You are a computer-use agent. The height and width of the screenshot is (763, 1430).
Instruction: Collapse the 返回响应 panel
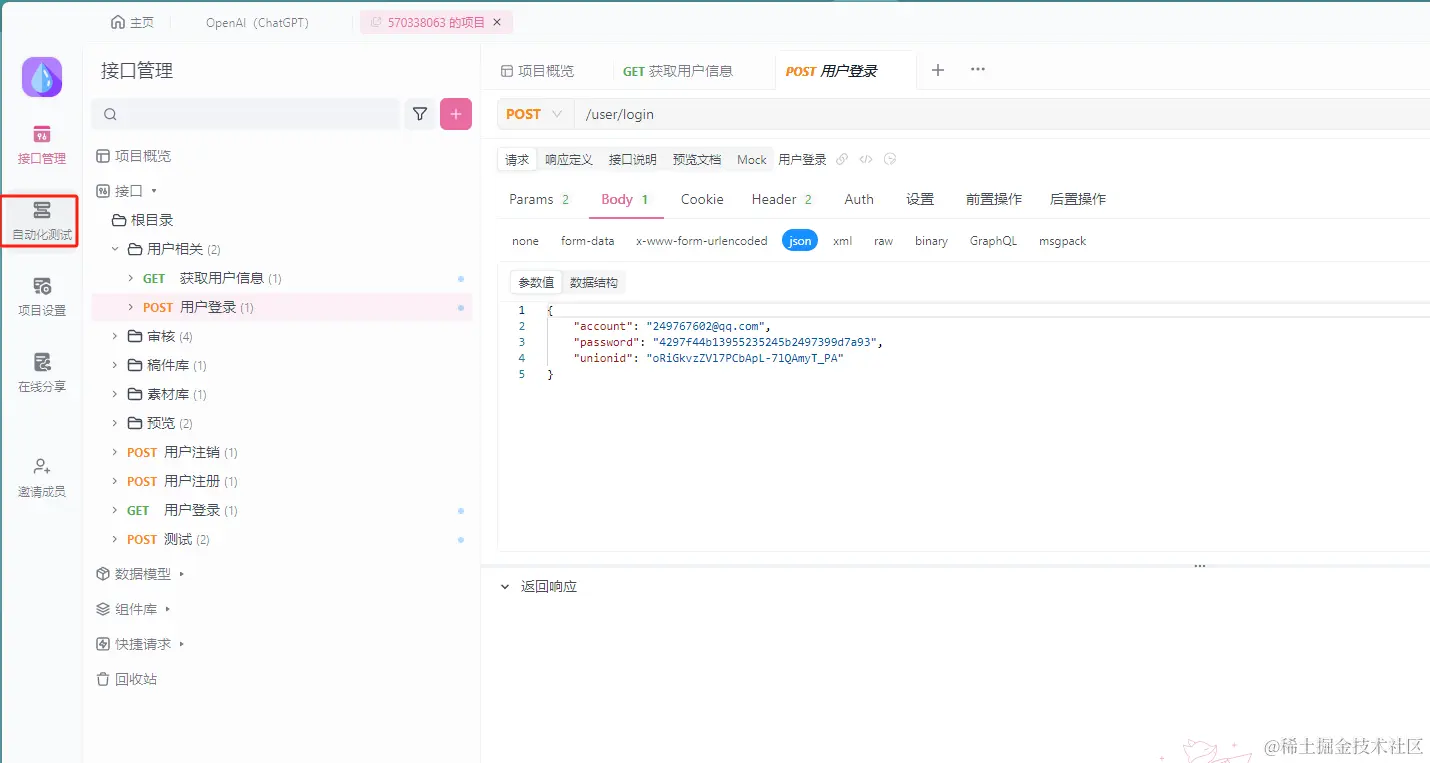(505, 587)
